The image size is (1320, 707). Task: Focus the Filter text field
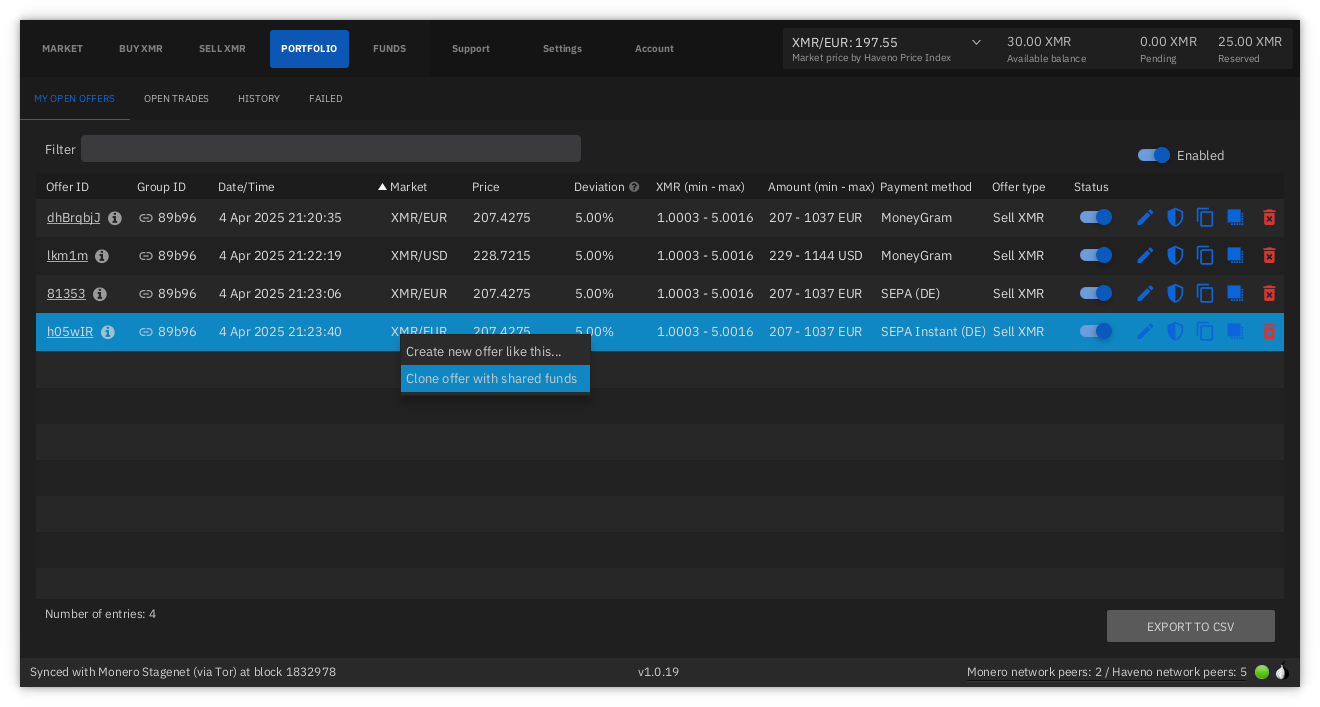coord(331,149)
